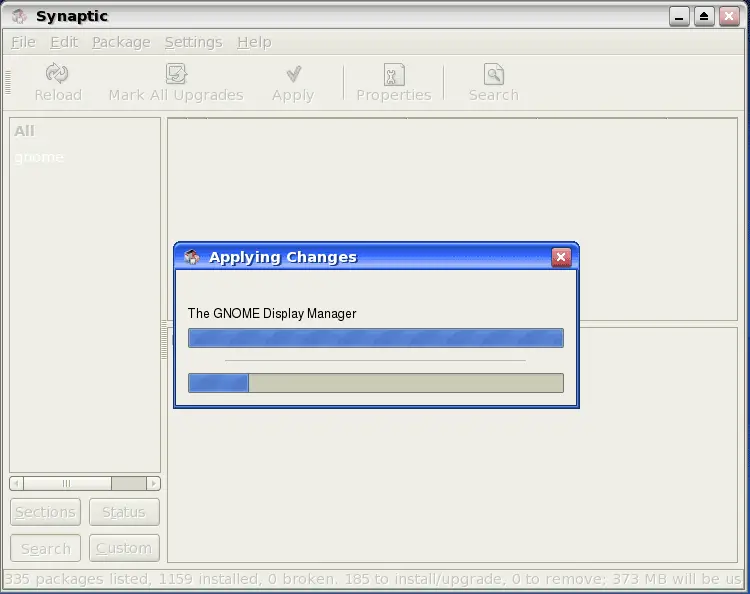This screenshot has width=750, height=594.
Task: Click the Status filter button
Action: (x=124, y=512)
